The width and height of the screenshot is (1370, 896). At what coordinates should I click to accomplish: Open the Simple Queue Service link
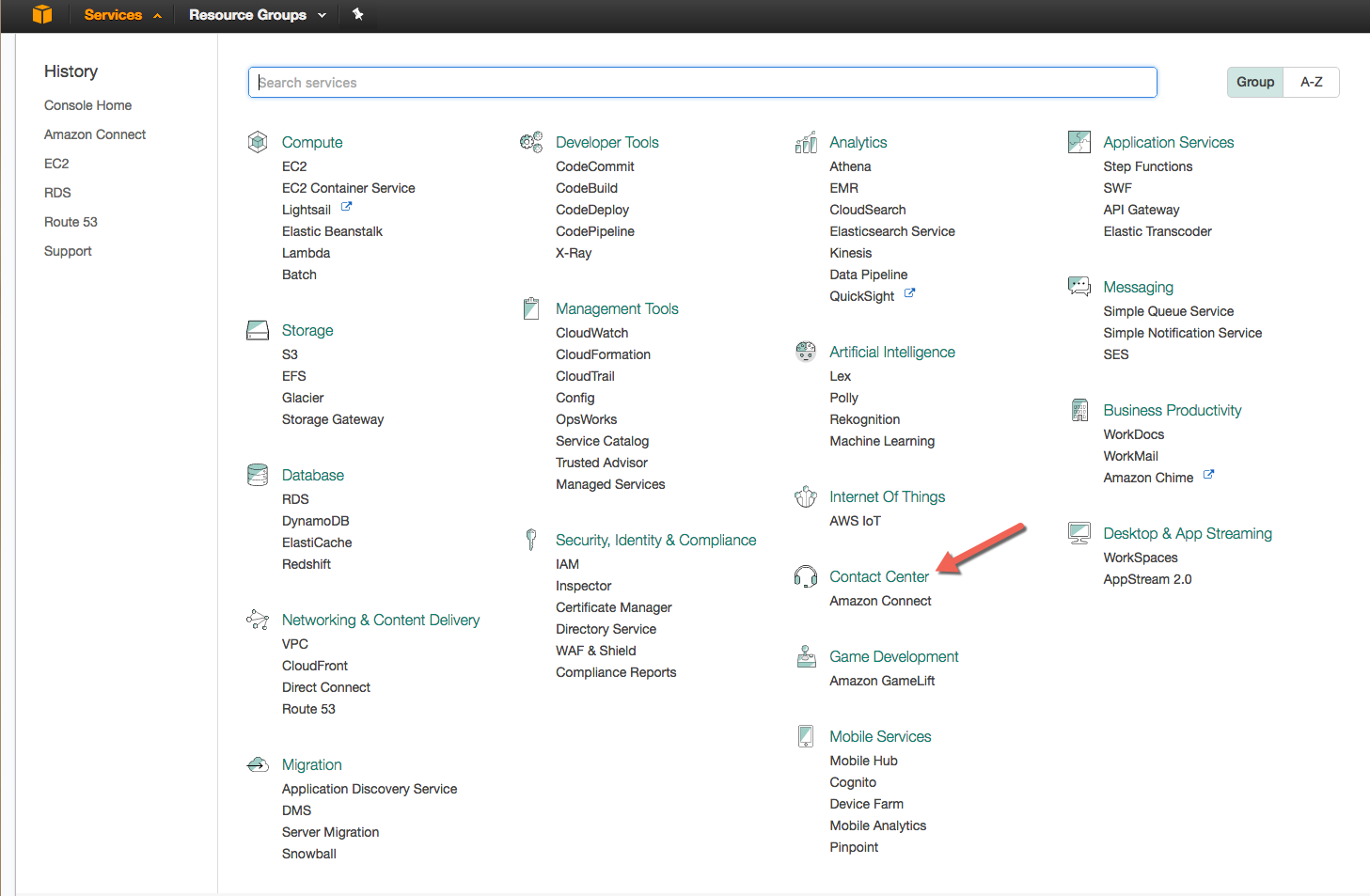(1168, 311)
